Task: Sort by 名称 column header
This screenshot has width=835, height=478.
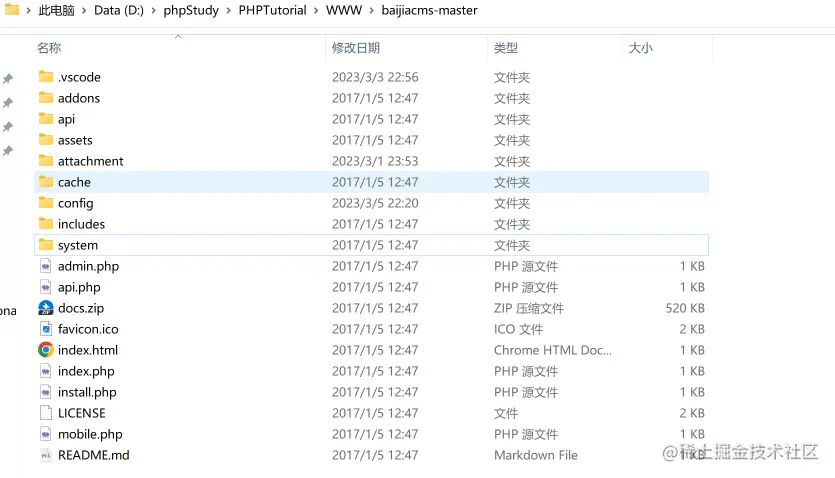Action: (49, 48)
